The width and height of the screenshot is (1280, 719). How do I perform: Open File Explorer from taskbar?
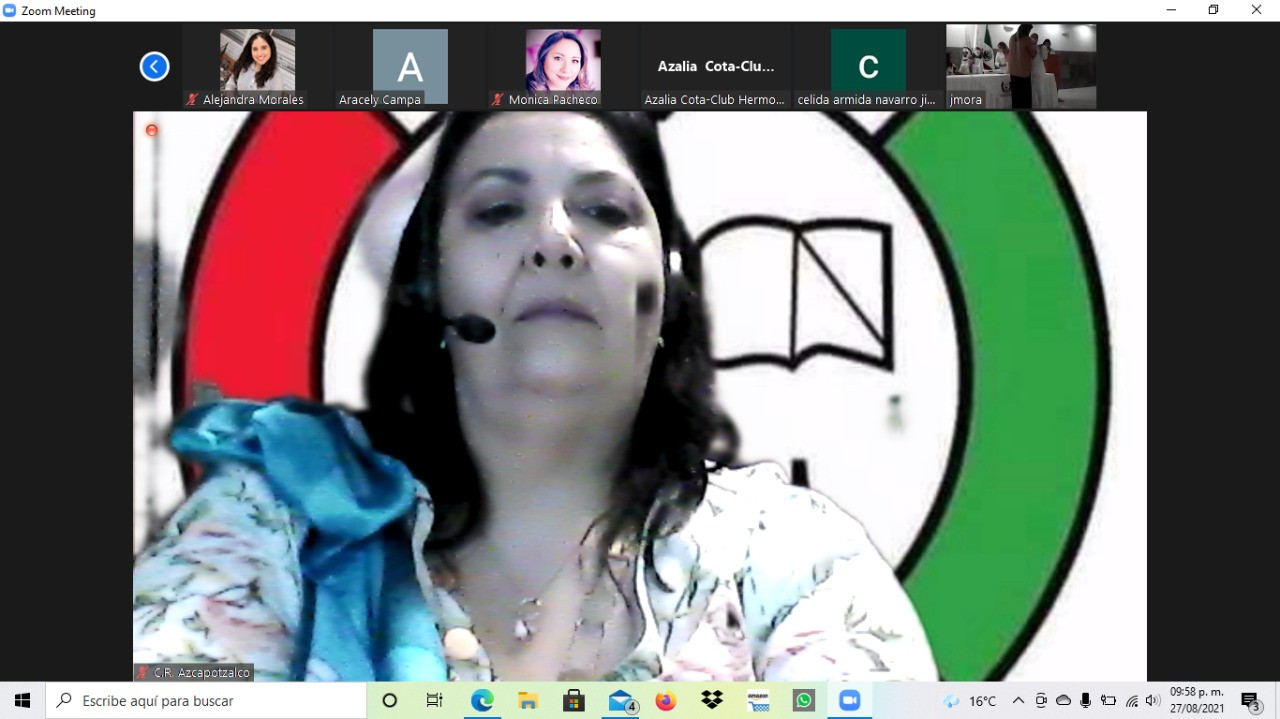click(x=528, y=701)
